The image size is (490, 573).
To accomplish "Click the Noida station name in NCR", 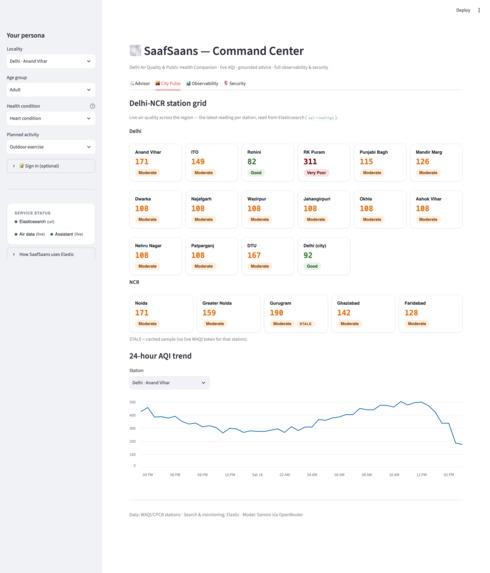I will [141, 303].
